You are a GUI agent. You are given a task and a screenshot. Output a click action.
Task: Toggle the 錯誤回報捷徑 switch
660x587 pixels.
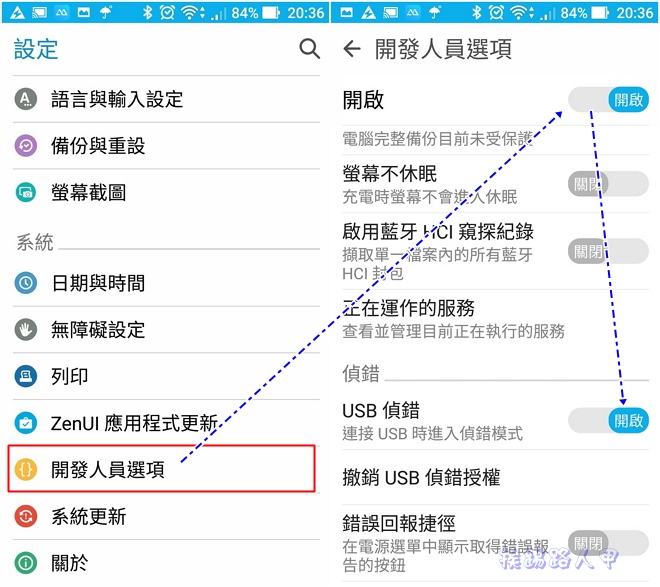click(x=608, y=543)
